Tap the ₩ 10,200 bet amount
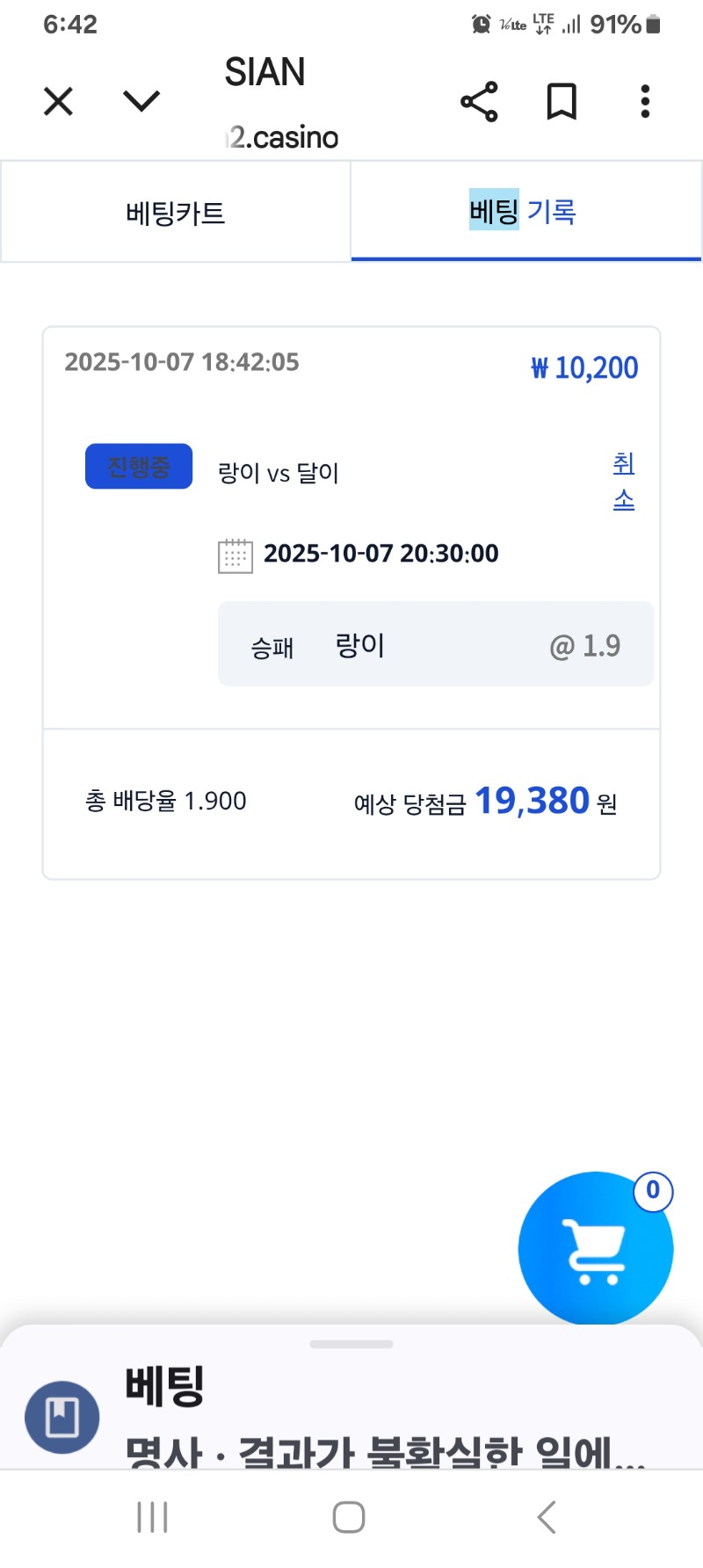703x1568 pixels. pos(584,367)
